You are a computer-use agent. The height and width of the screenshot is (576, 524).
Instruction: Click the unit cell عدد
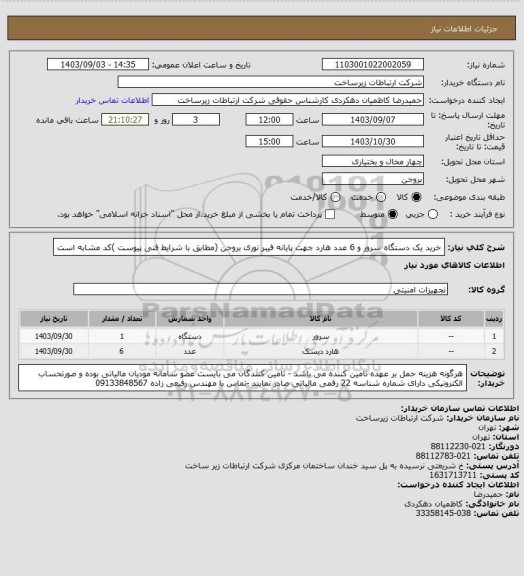tap(190, 351)
